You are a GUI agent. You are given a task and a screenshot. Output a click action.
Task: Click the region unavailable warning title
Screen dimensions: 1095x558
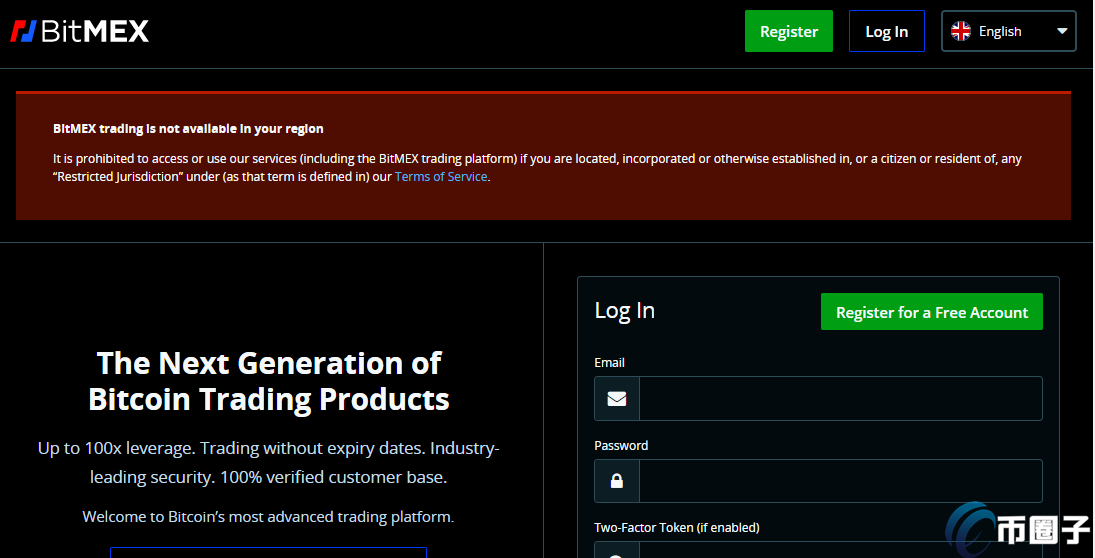click(x=188, y=128)
